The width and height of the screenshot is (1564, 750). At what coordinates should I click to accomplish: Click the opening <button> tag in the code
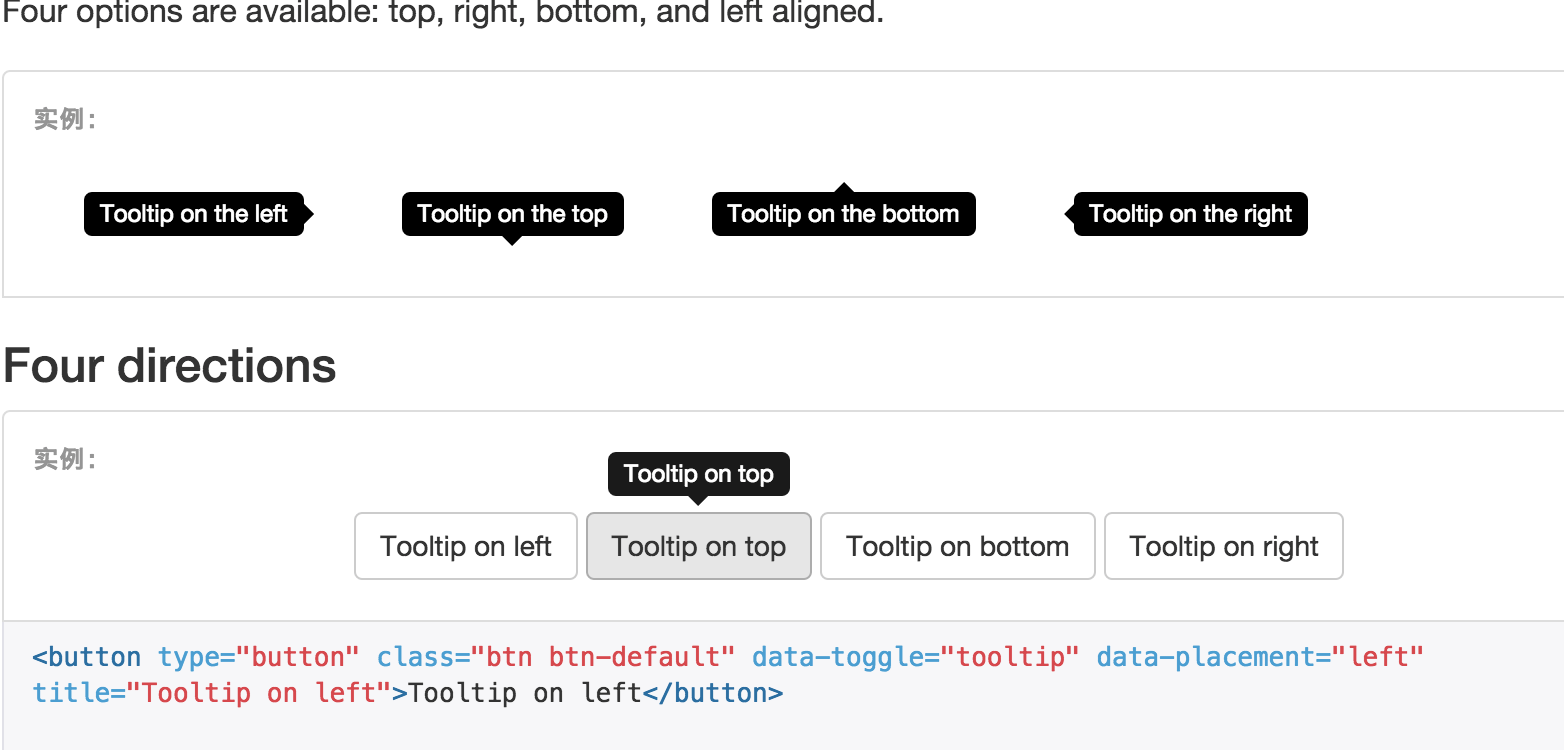[x=88, y=656]
